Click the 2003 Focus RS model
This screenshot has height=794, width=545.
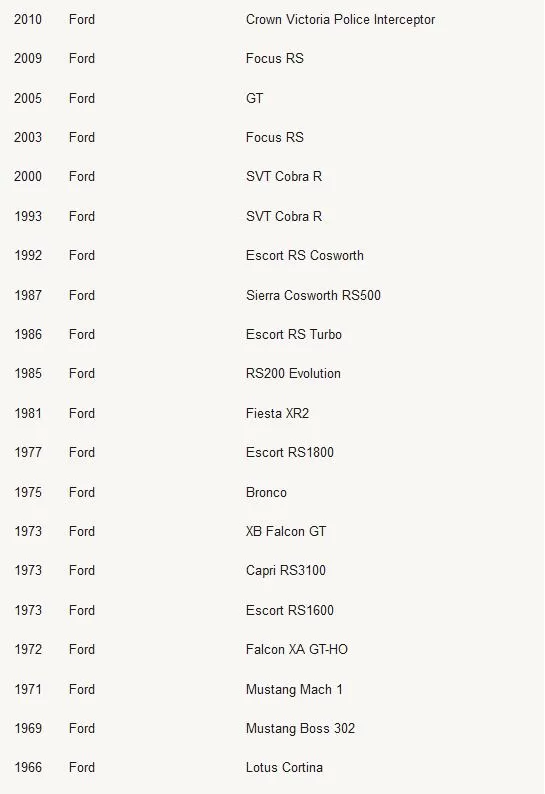(275, 137)
